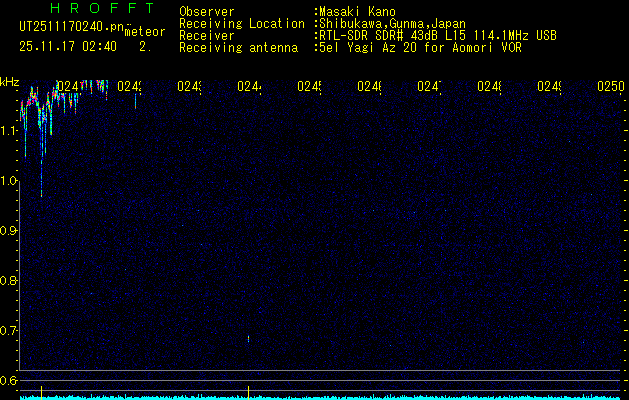Image resolution: width=629 pixels, height=400 pixels.
Task: Click the Receiving Location label
Action: pos(242,24)
